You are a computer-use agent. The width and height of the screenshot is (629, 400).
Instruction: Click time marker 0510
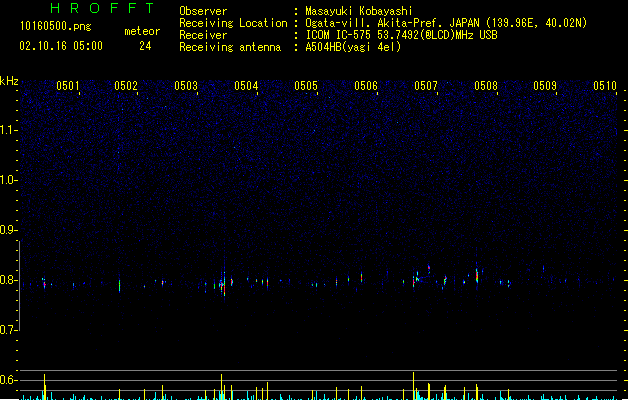click(x=605, y=85)
